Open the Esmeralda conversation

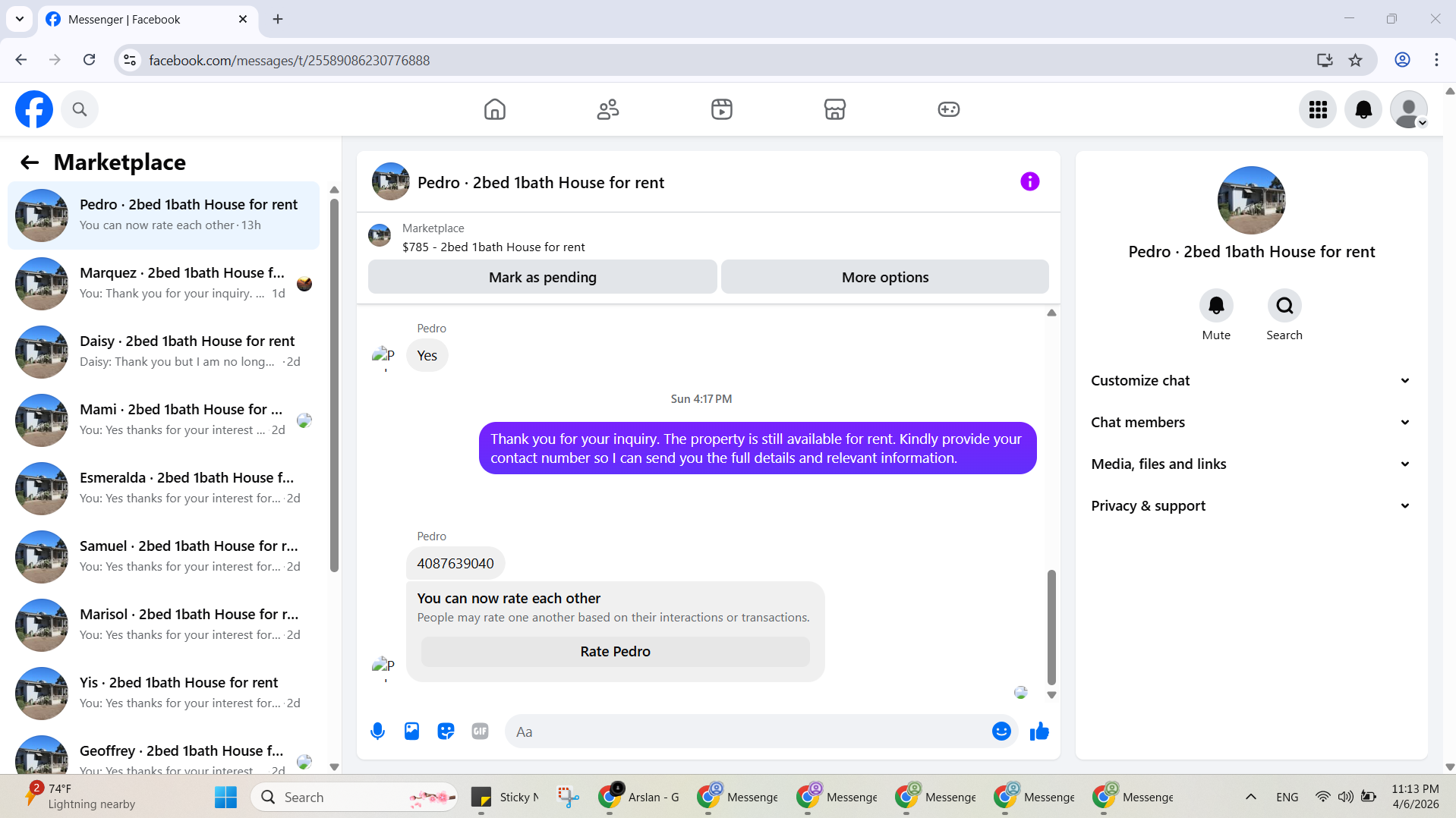pyautogui.click(x=163, y=488)
